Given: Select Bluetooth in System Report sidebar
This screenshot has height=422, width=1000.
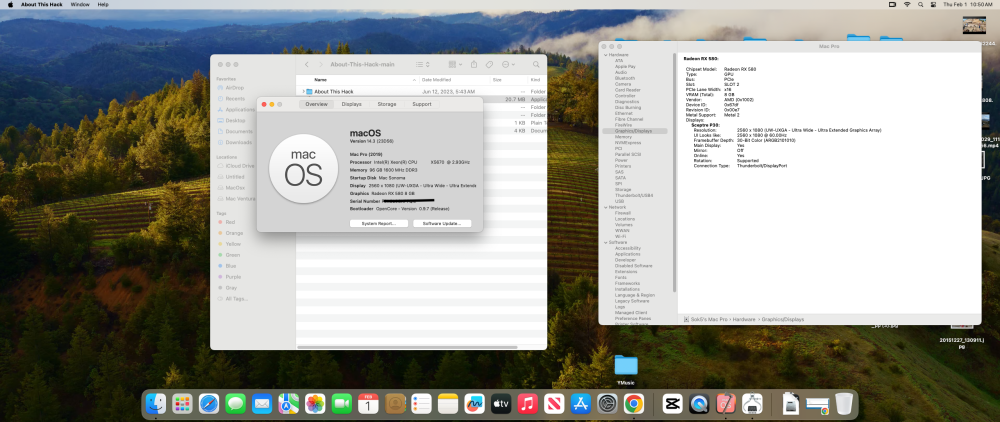Looking at the screenshot, I should [625, 78].
